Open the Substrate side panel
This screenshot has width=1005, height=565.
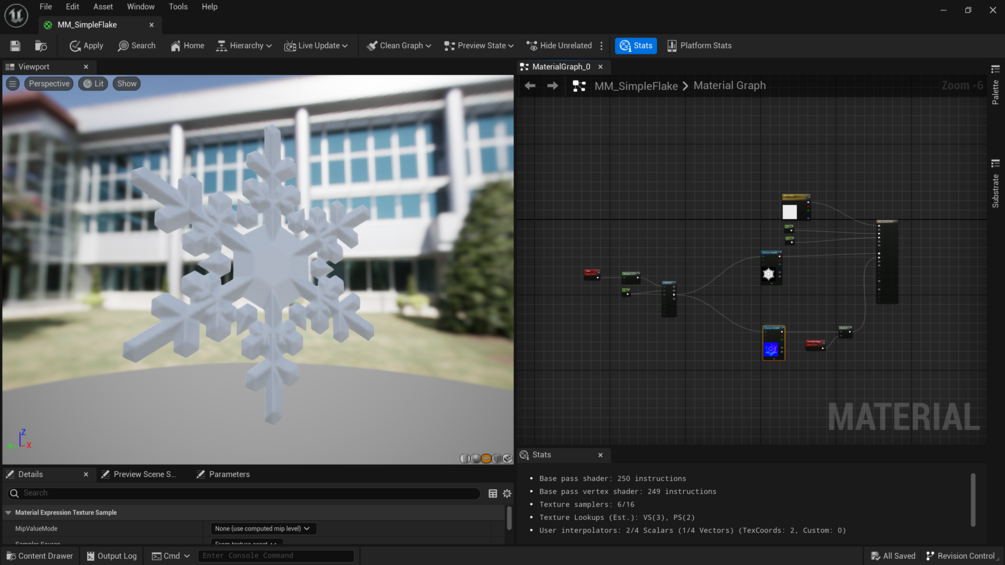(995, 184)
